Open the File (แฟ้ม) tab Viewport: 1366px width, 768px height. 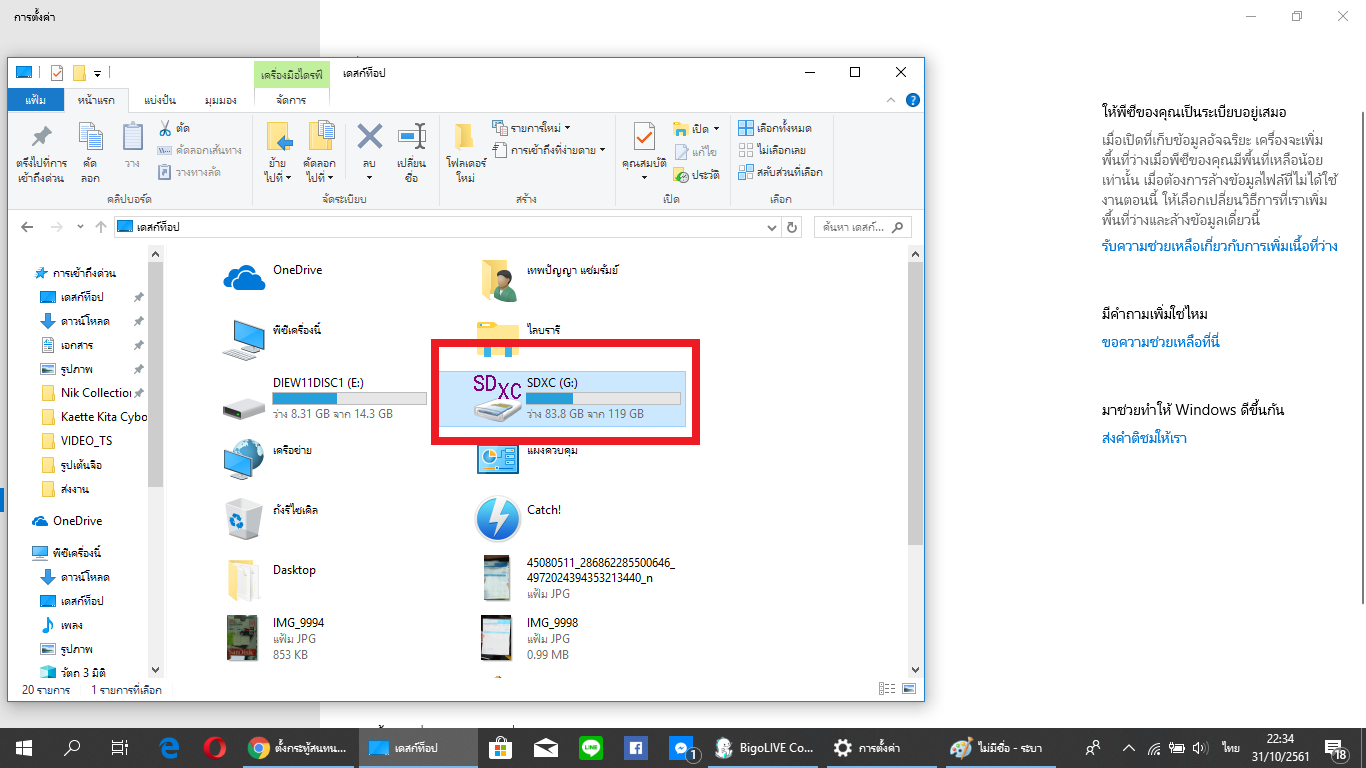point(36,100)
